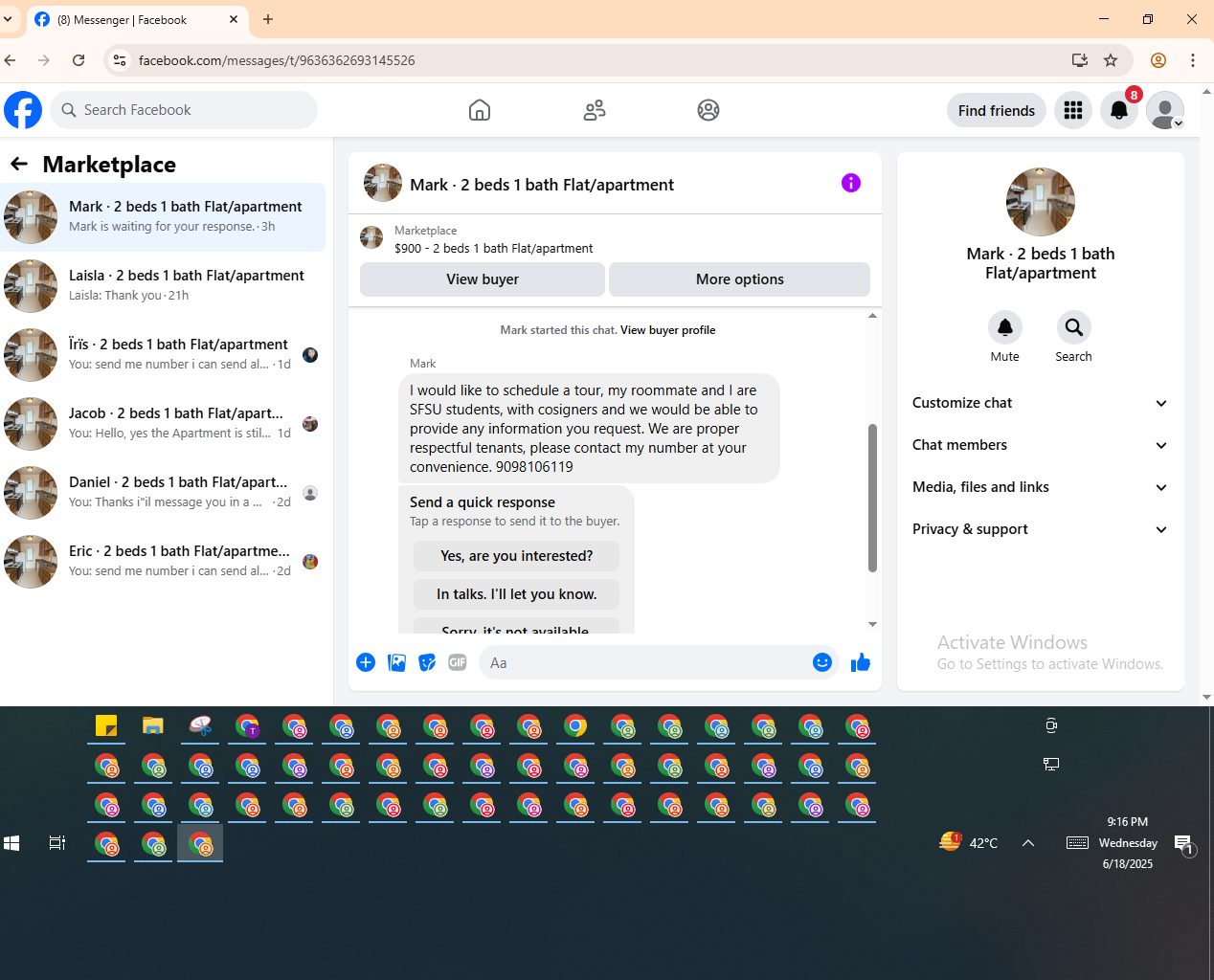Click Find friends button
This screenshot has width=1214, height=980.
pyautogui.click(x=997, y=110)
